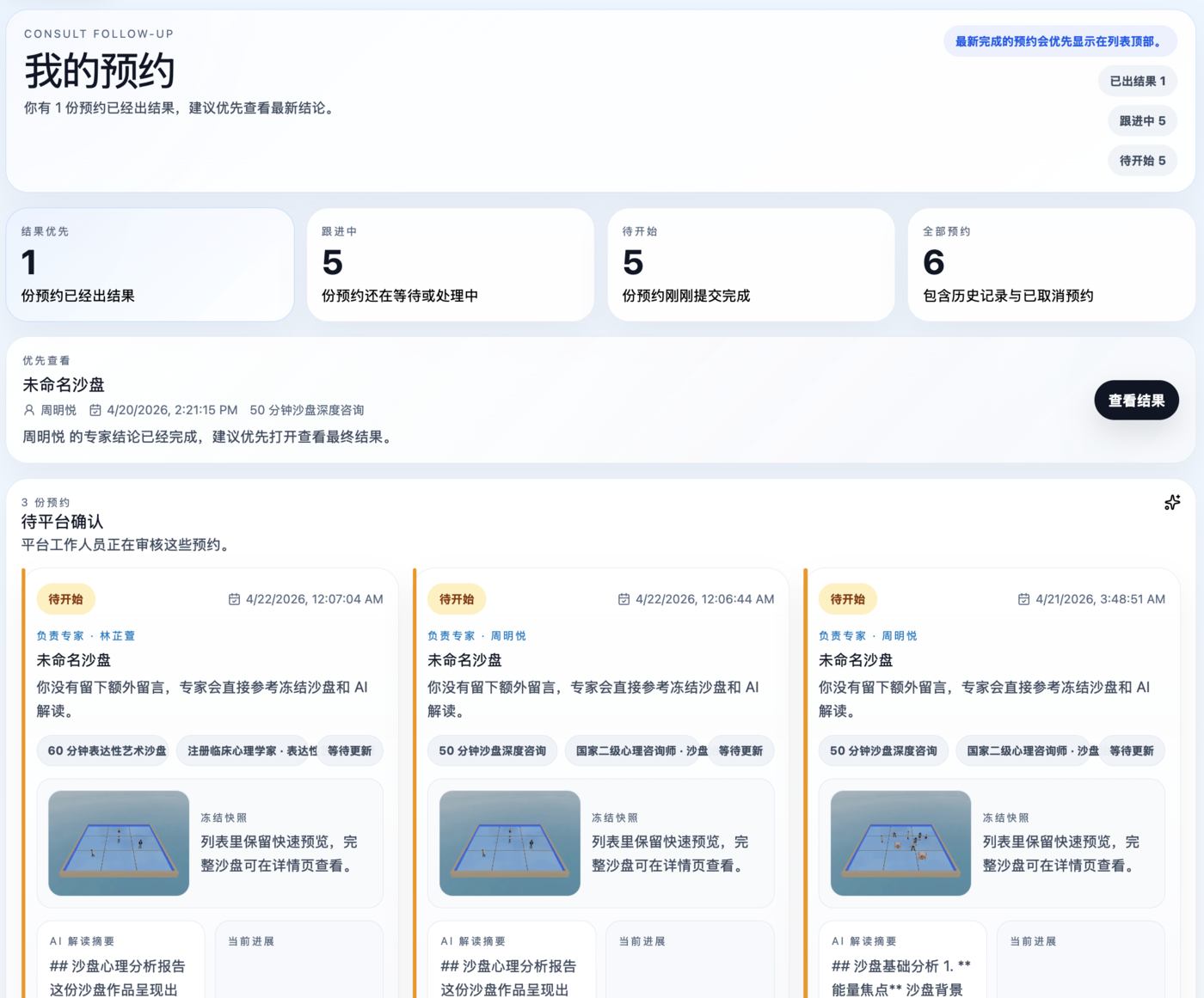Select the 待开始 5 chip in header
1204x998 pixels.
pyautogui.click(x=1142, y=160)
